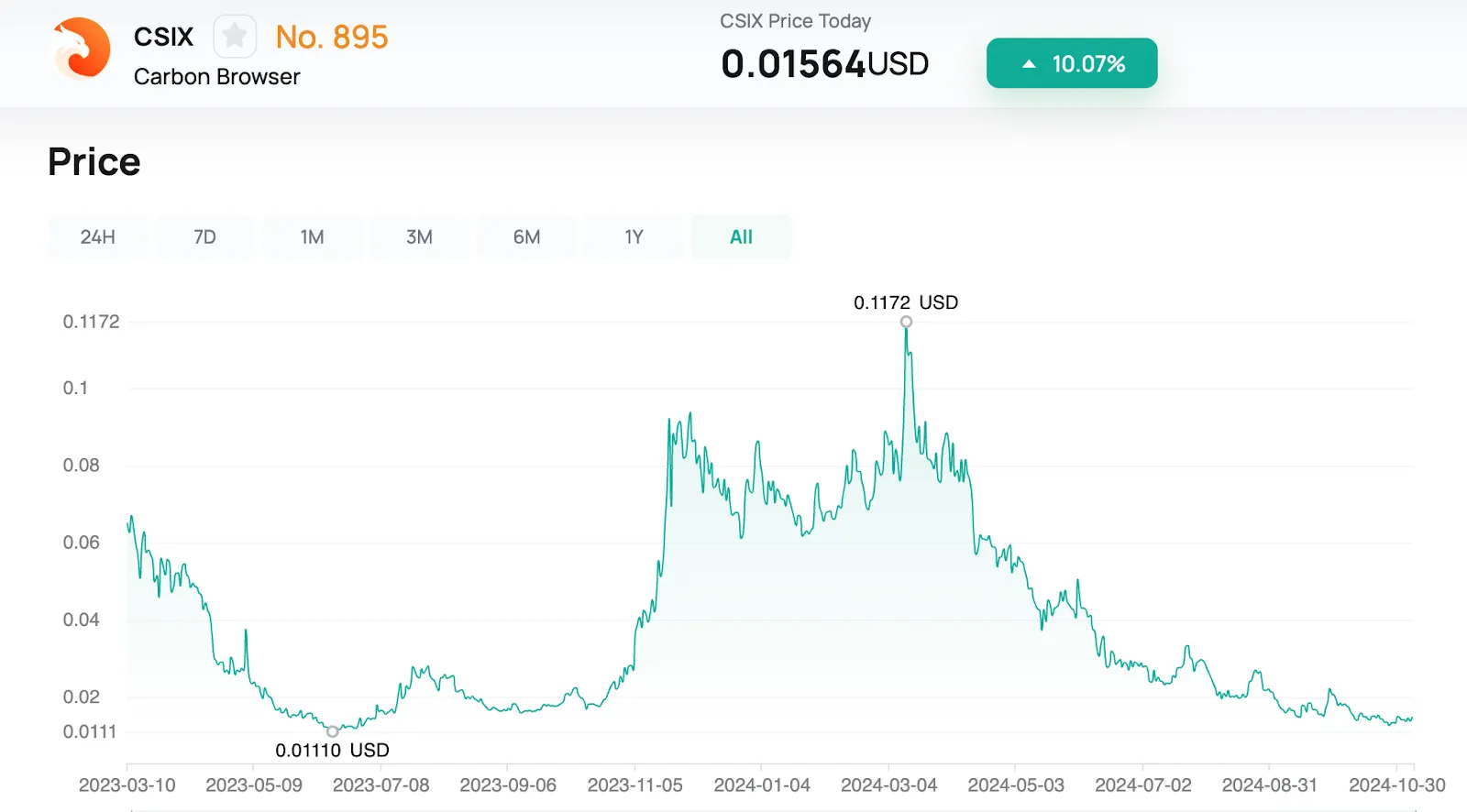1467x812 pixels.
Task: Click the up-arrow icon in change badge
Action: 1029,64
